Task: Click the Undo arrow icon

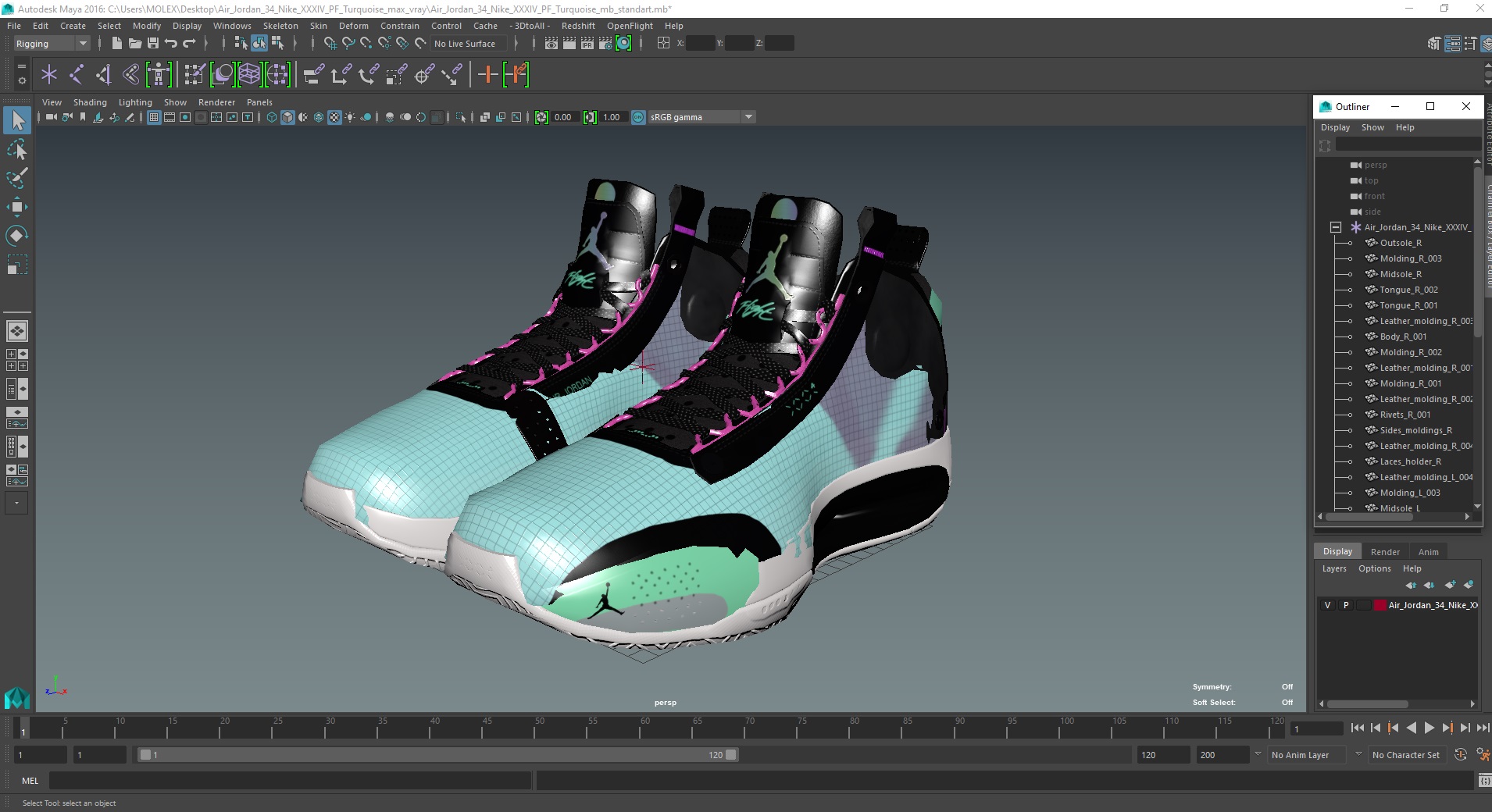Action: 171,43
